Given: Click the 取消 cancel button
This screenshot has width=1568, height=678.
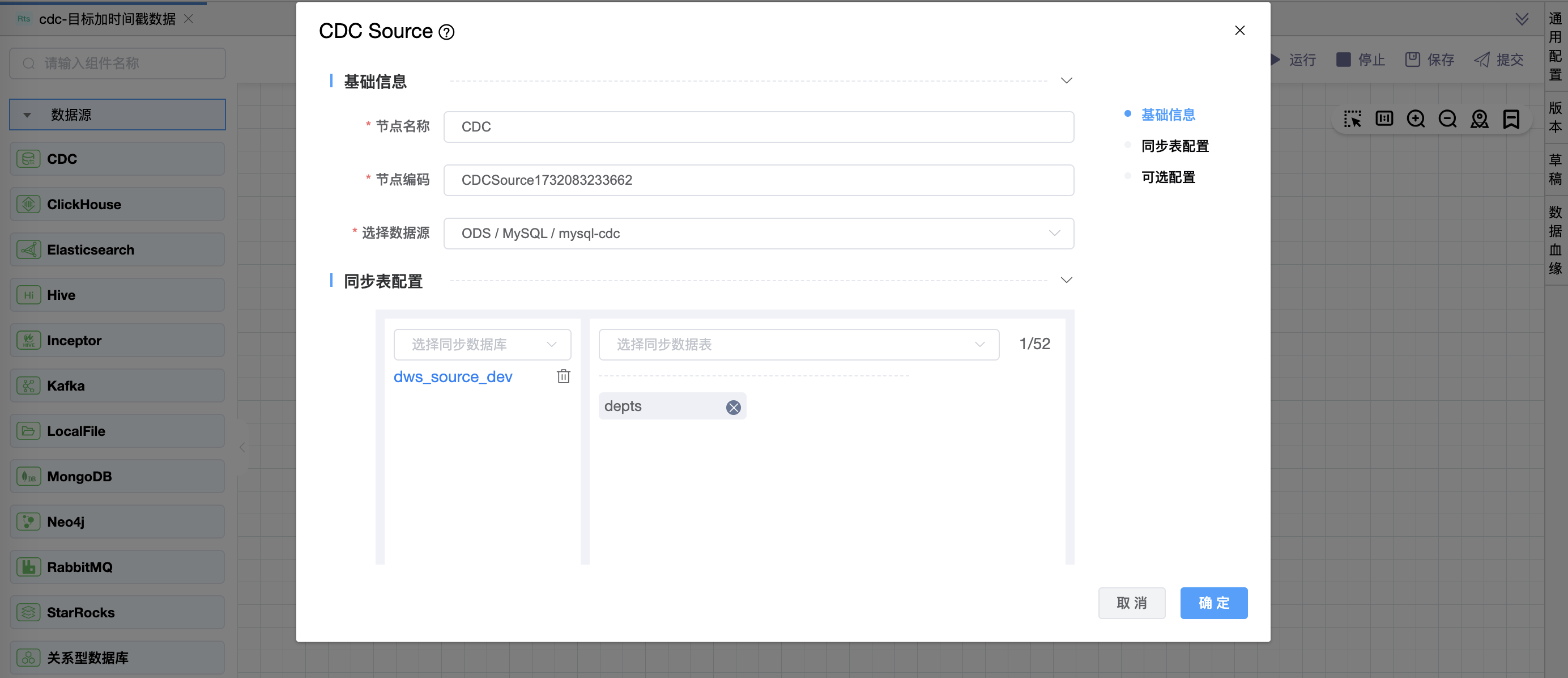Looking at the screenshot, I should tap(1131, 603).
